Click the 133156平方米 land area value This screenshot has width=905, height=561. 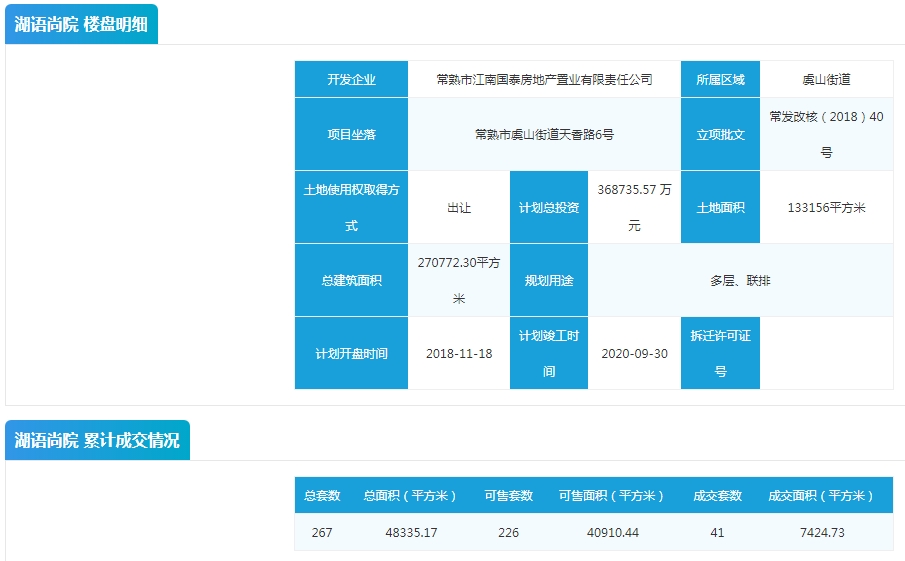coord(826,207)
